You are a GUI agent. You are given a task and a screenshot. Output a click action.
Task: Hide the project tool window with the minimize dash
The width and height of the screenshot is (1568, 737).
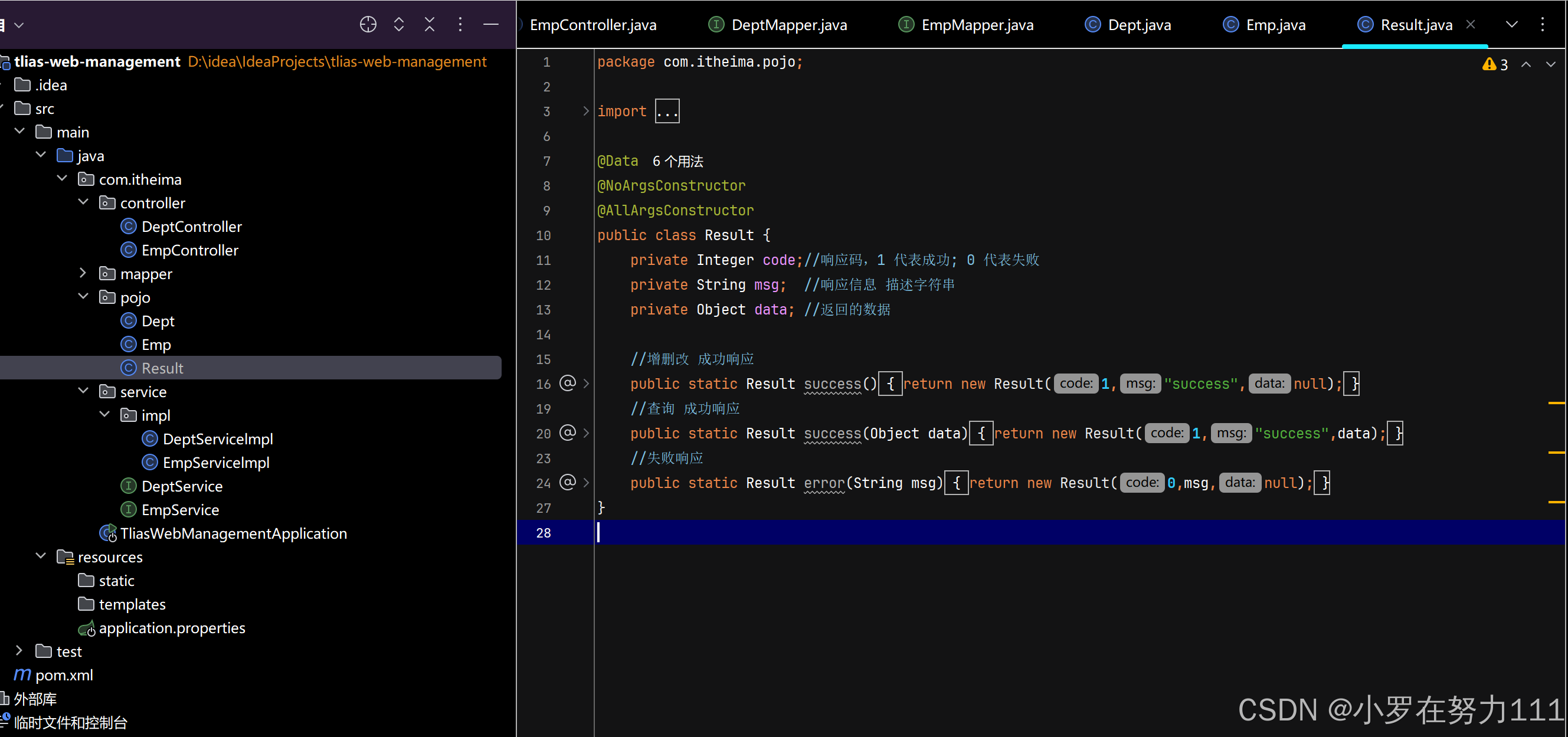tap(490, 24)
